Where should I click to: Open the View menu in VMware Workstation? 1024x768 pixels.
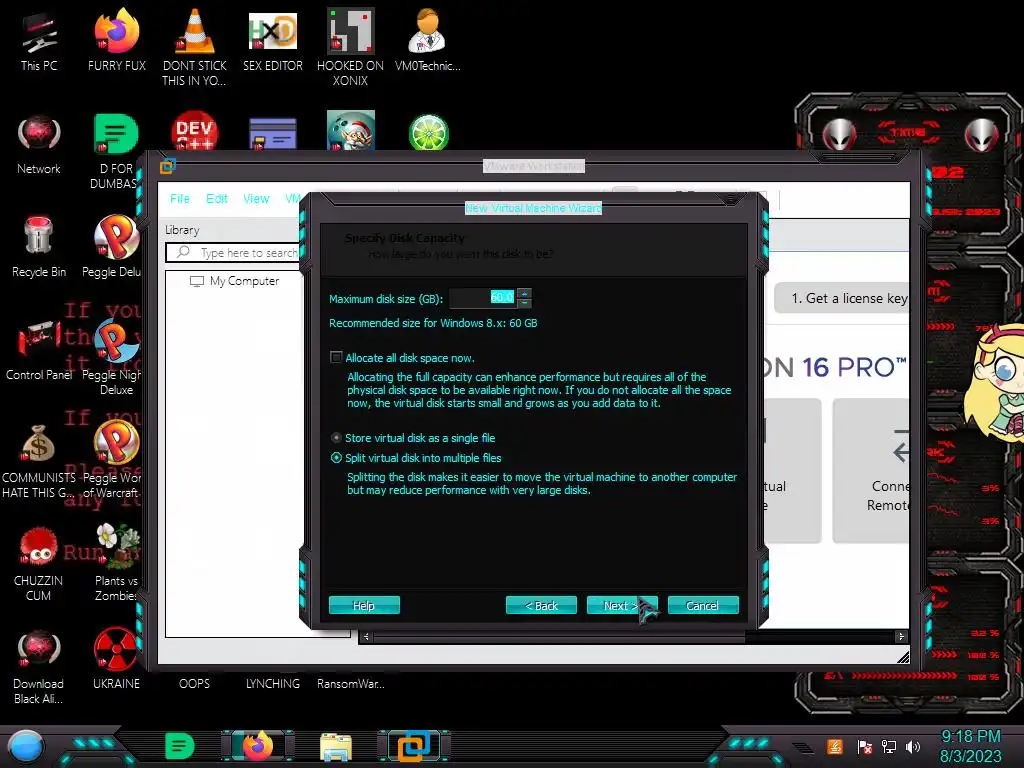pyautogui.click(x=256, y=199)
